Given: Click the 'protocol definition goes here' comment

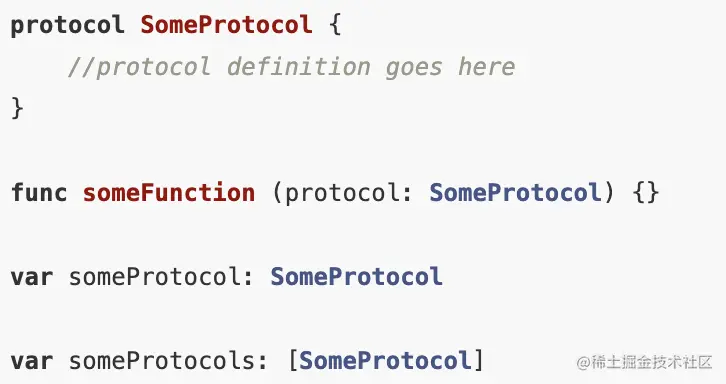Looking at the screenshot, I should (x=292, y=67).
